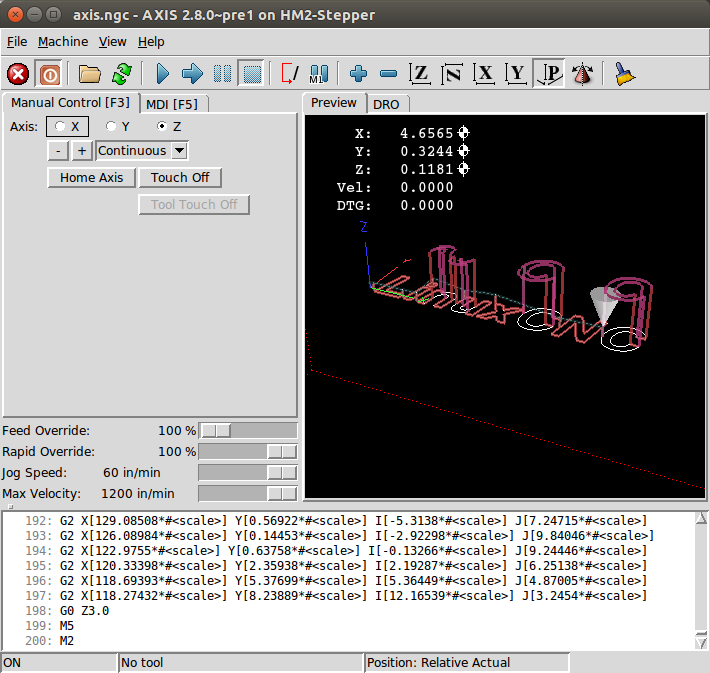The width and height of the screenshot is (710, 673).
Task: Click the Step forward arrow icon
Action: [x=192, y=74]
